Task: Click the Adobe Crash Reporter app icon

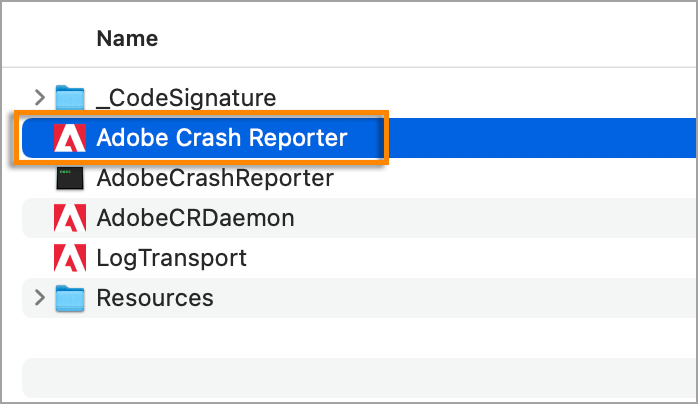Action: coord(70,138)
